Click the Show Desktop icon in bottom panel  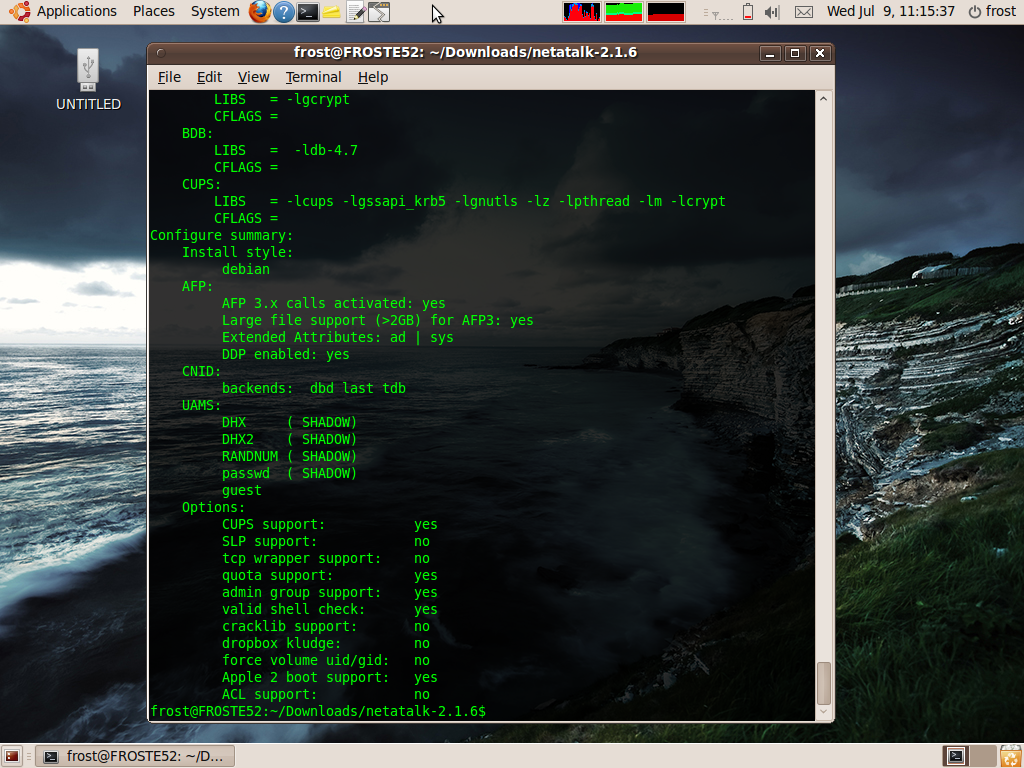12,756
